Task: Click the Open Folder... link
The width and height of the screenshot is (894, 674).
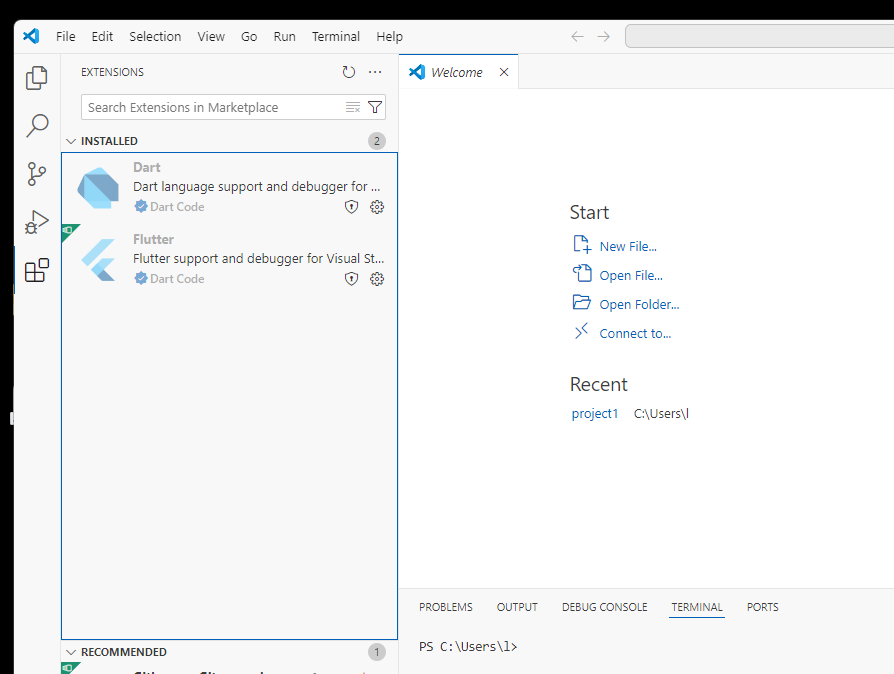Action: [639, 304]
